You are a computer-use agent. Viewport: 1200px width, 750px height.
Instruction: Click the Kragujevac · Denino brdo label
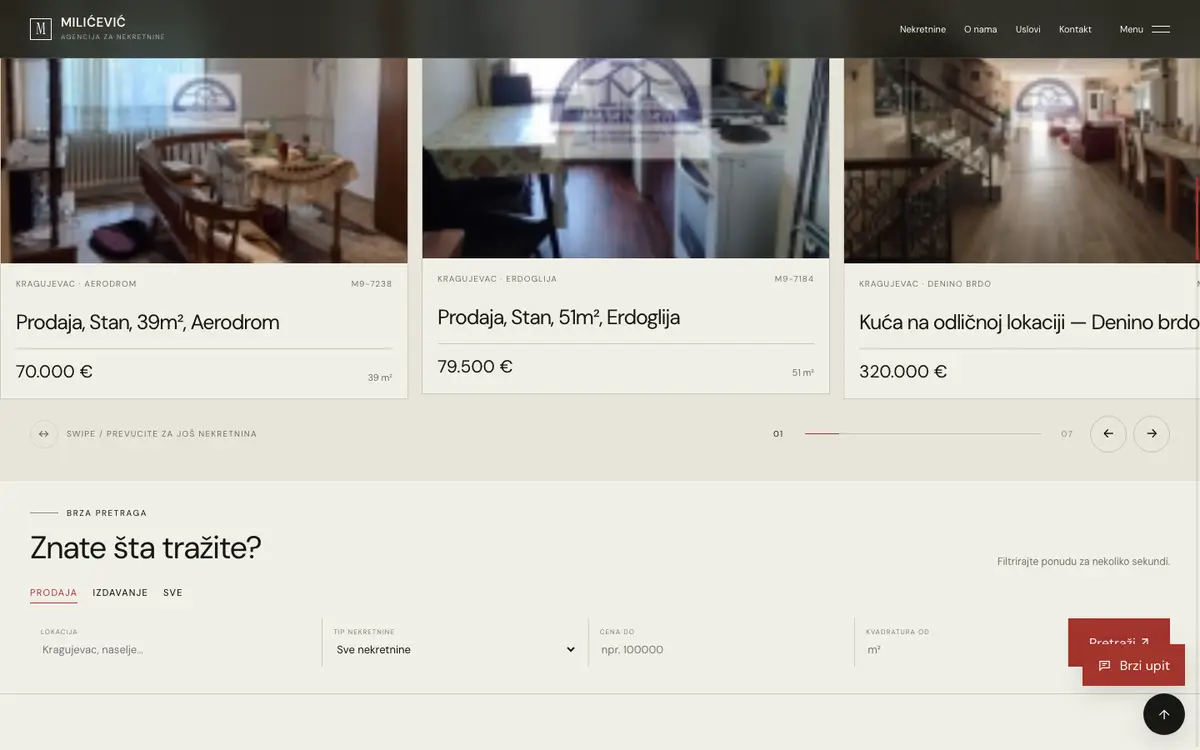click(x=925, y=284)
